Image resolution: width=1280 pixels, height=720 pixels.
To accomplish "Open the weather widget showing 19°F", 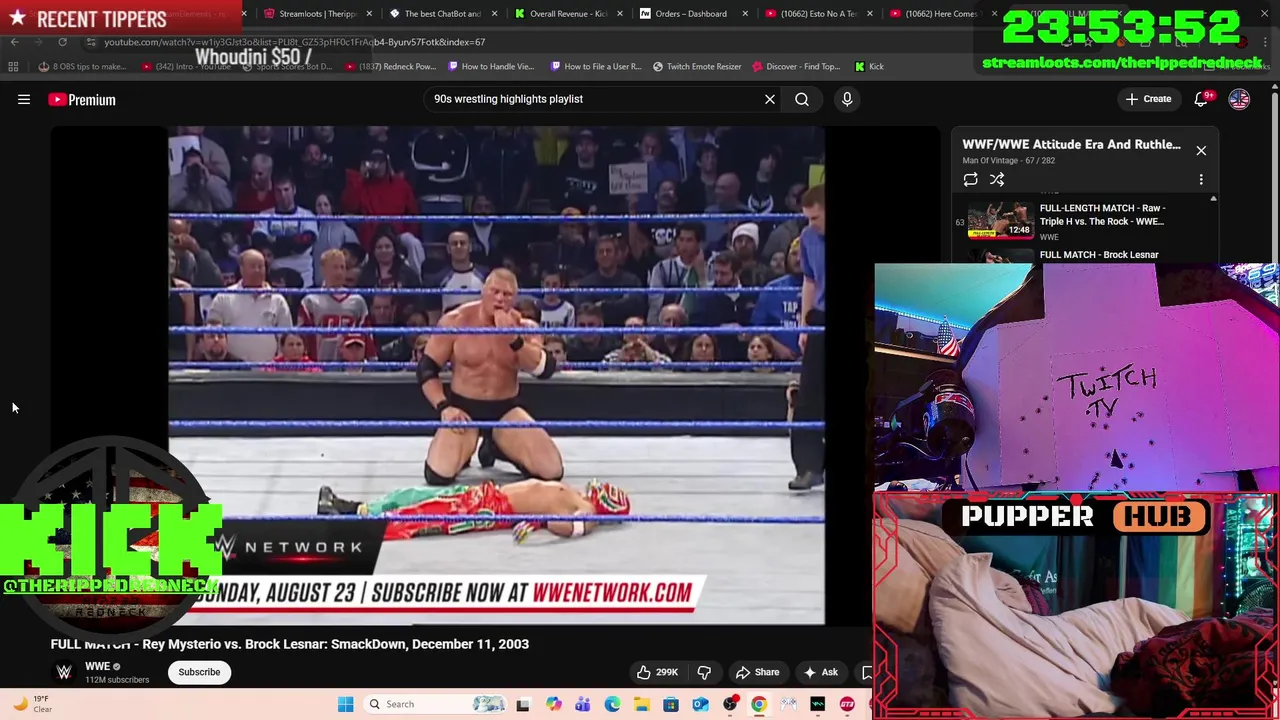I will pyautogui.click(x=30, y=704).
